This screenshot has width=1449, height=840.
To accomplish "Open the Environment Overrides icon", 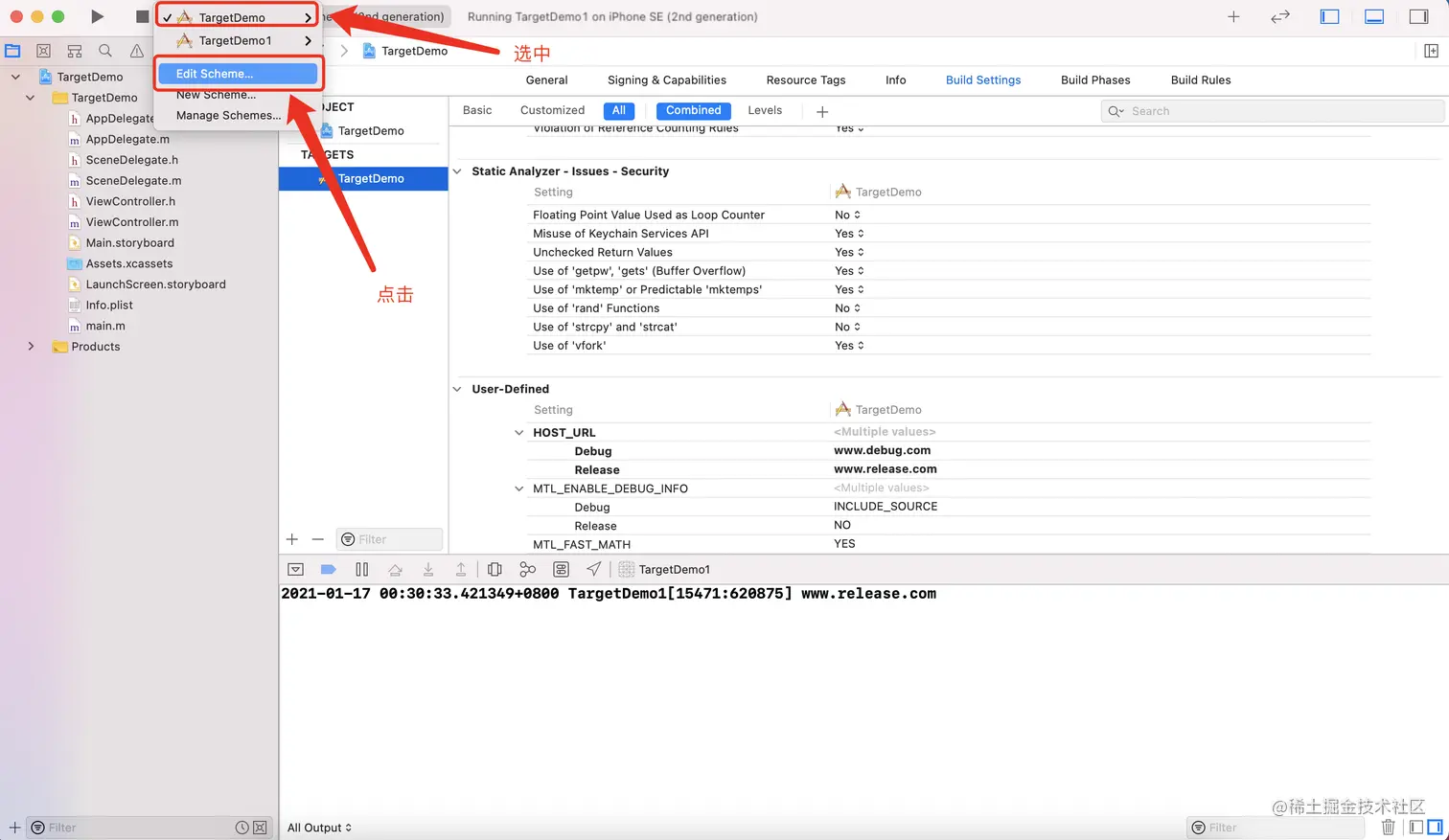I will [562, 569].
